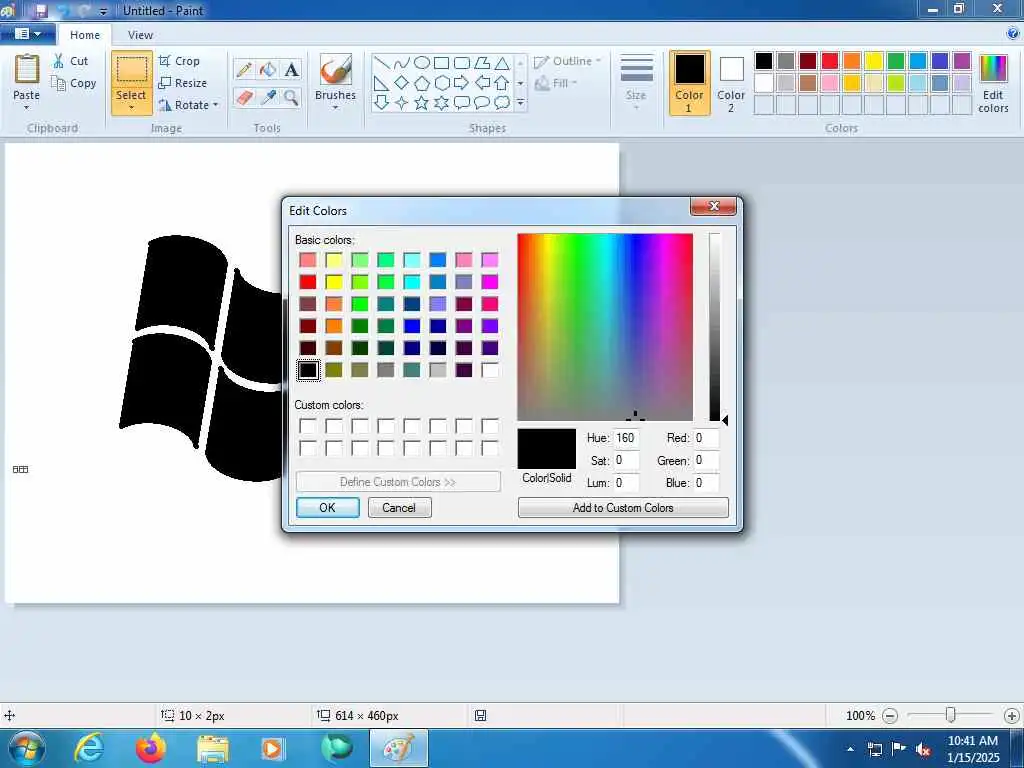The height and width of the screenshot is (768, 1024).
Task: Click the Save icon in title bar
Action: pyautogui.click(x=41, y=10)
